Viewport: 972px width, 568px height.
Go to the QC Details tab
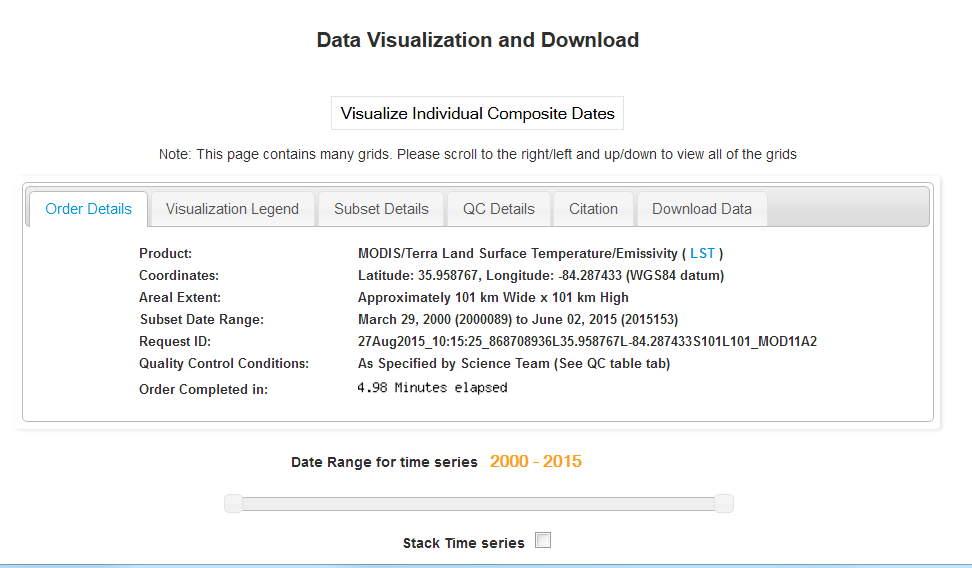coord(498,209)
